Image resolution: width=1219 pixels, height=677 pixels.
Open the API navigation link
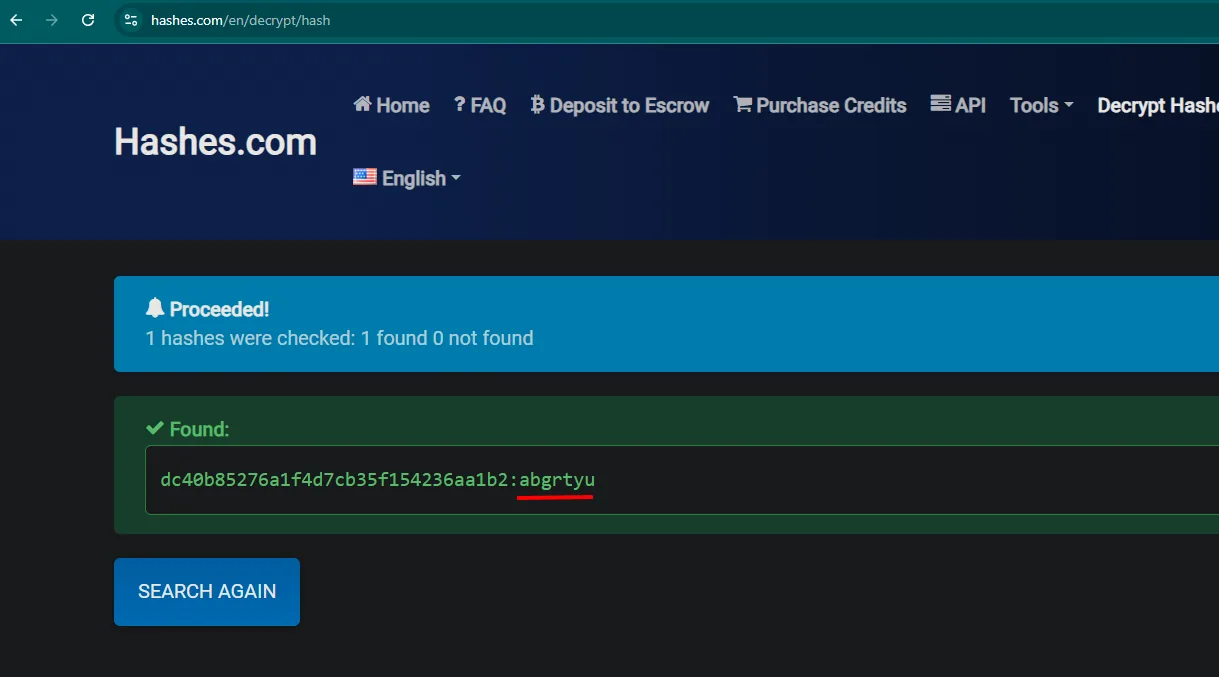(x=958, y=105)
